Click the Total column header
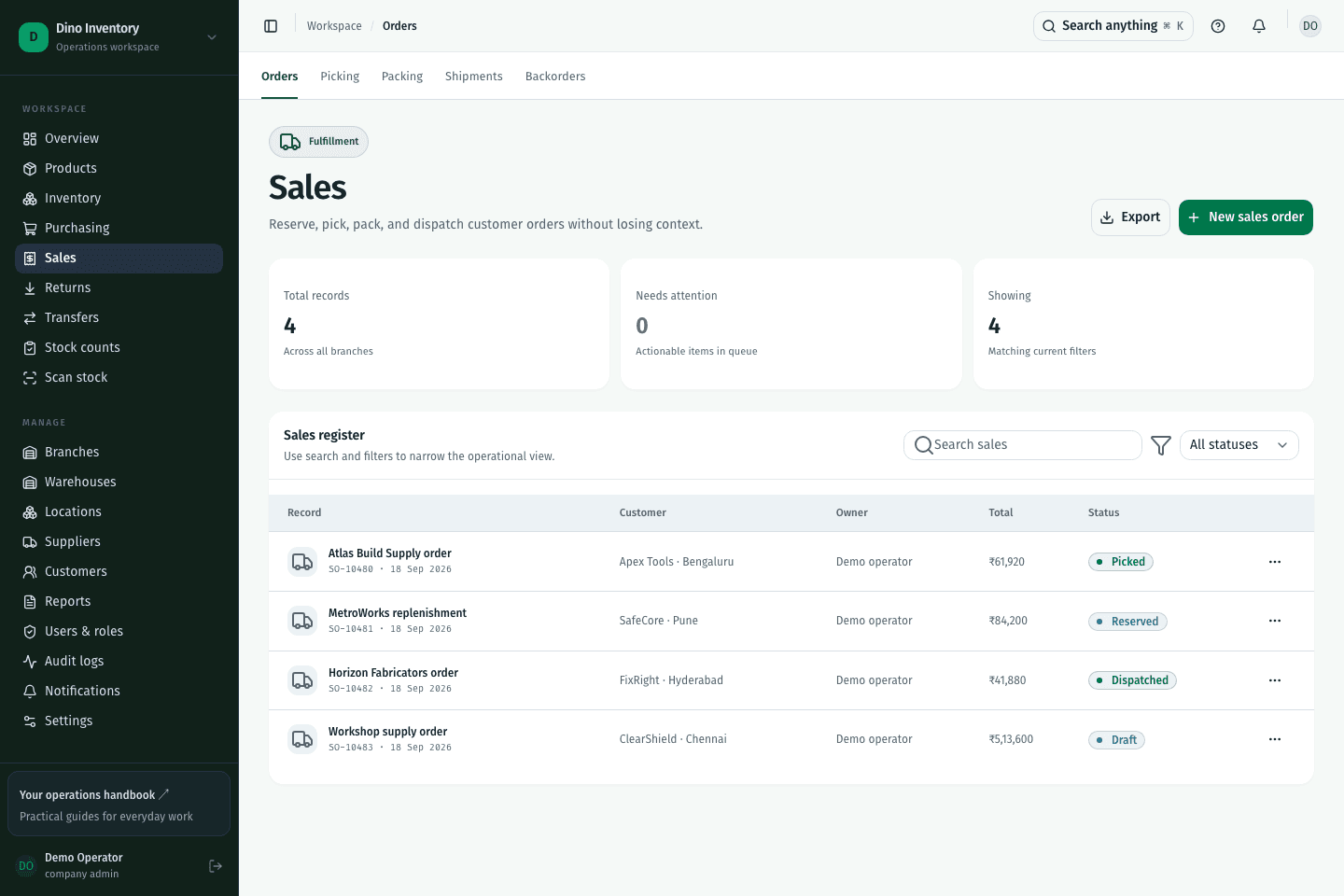The width and height of the screenshot is (1344, 896). click(x=1001, y=513)
